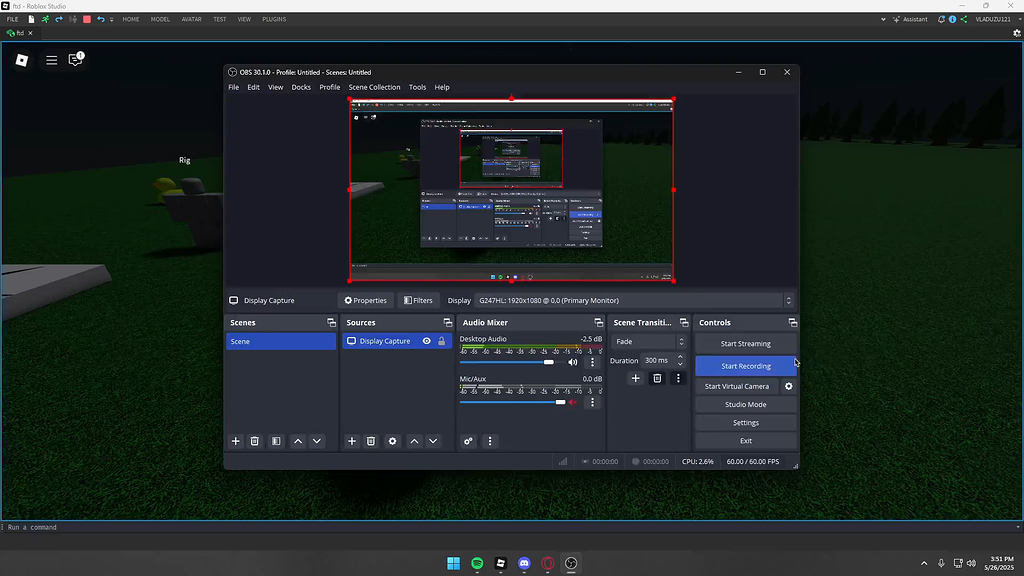The image size is (1024, 576).
Task: Open Roblox notifications bell icon
Action: coord(941,20)
